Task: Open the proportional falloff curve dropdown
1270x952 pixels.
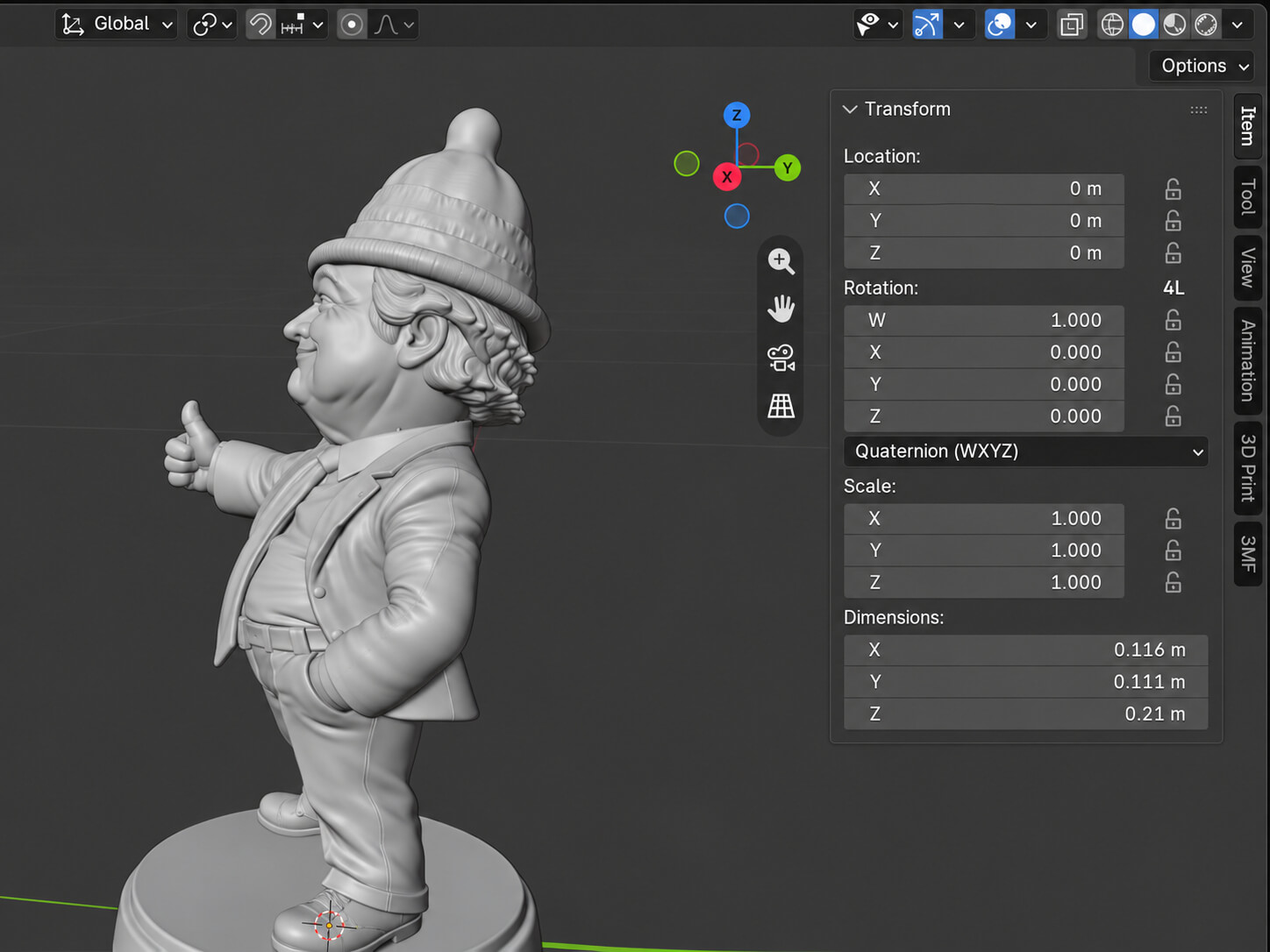Action: [x=394, y=24]
